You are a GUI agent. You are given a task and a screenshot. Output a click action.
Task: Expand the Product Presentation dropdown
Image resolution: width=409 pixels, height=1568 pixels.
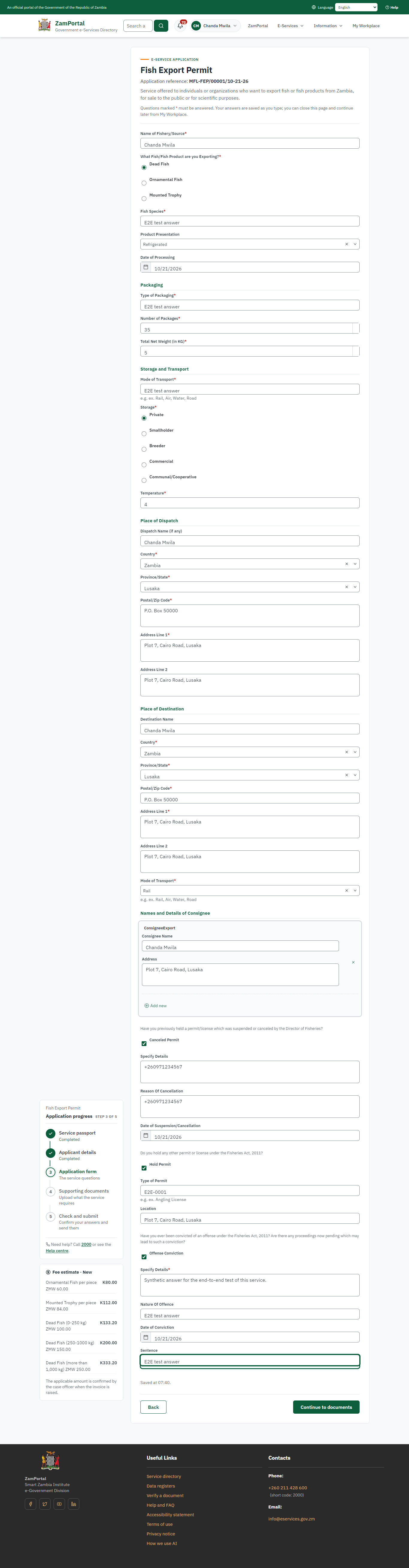pyautogui.click(x=355, y=244)
